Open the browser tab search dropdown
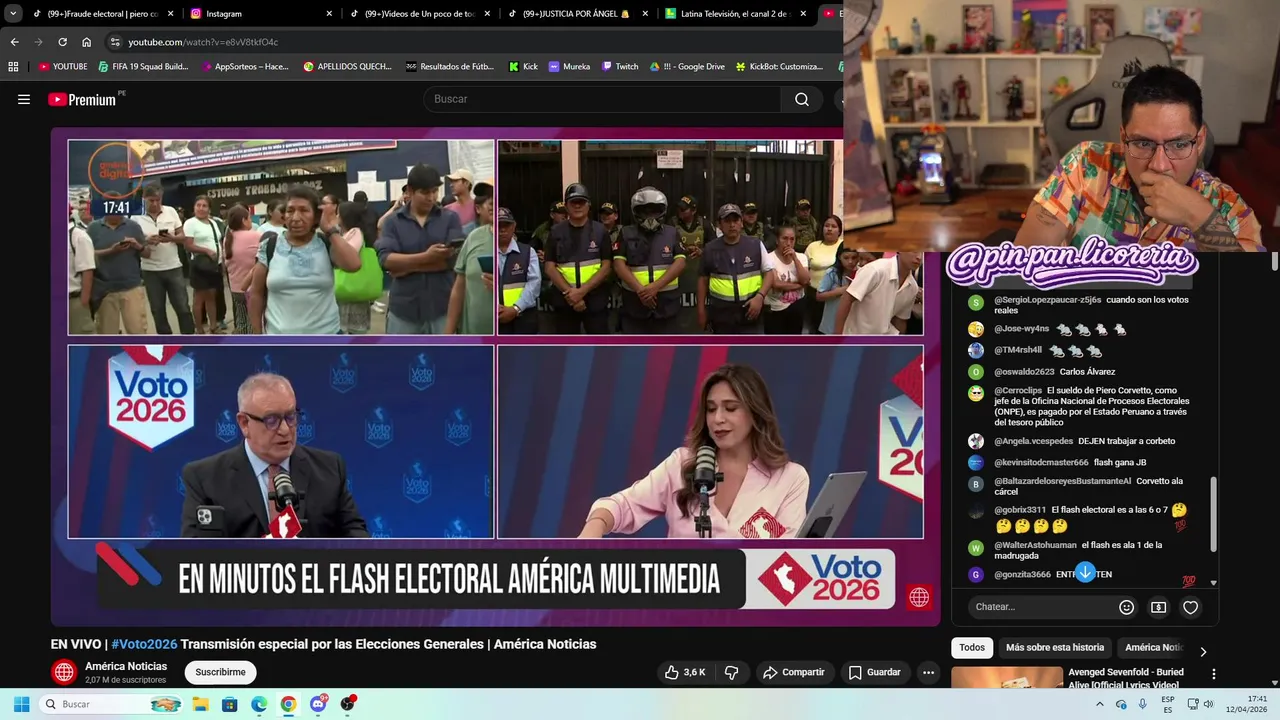Viewport: 1280px width, 720px height. coord(13,14)
